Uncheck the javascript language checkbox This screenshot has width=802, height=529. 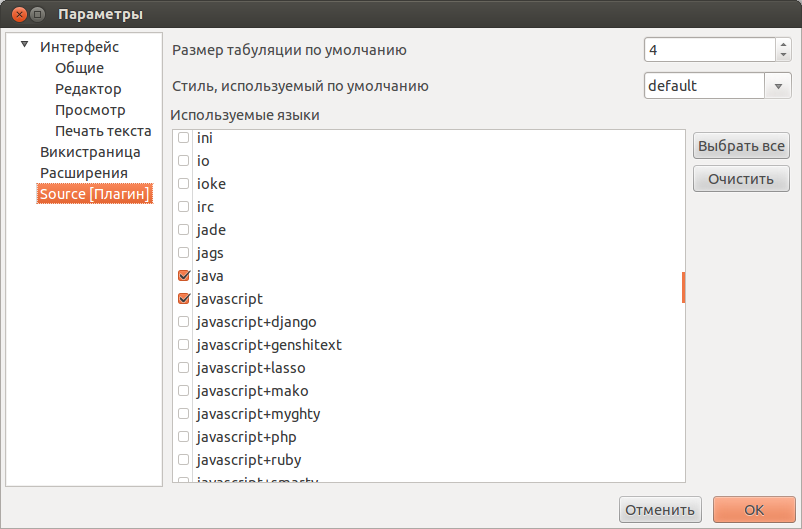pyautogui.click(x=184, y=299)
